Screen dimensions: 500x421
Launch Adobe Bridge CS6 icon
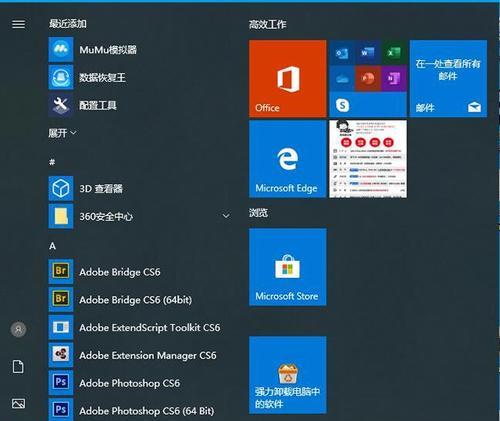(61, 272)
